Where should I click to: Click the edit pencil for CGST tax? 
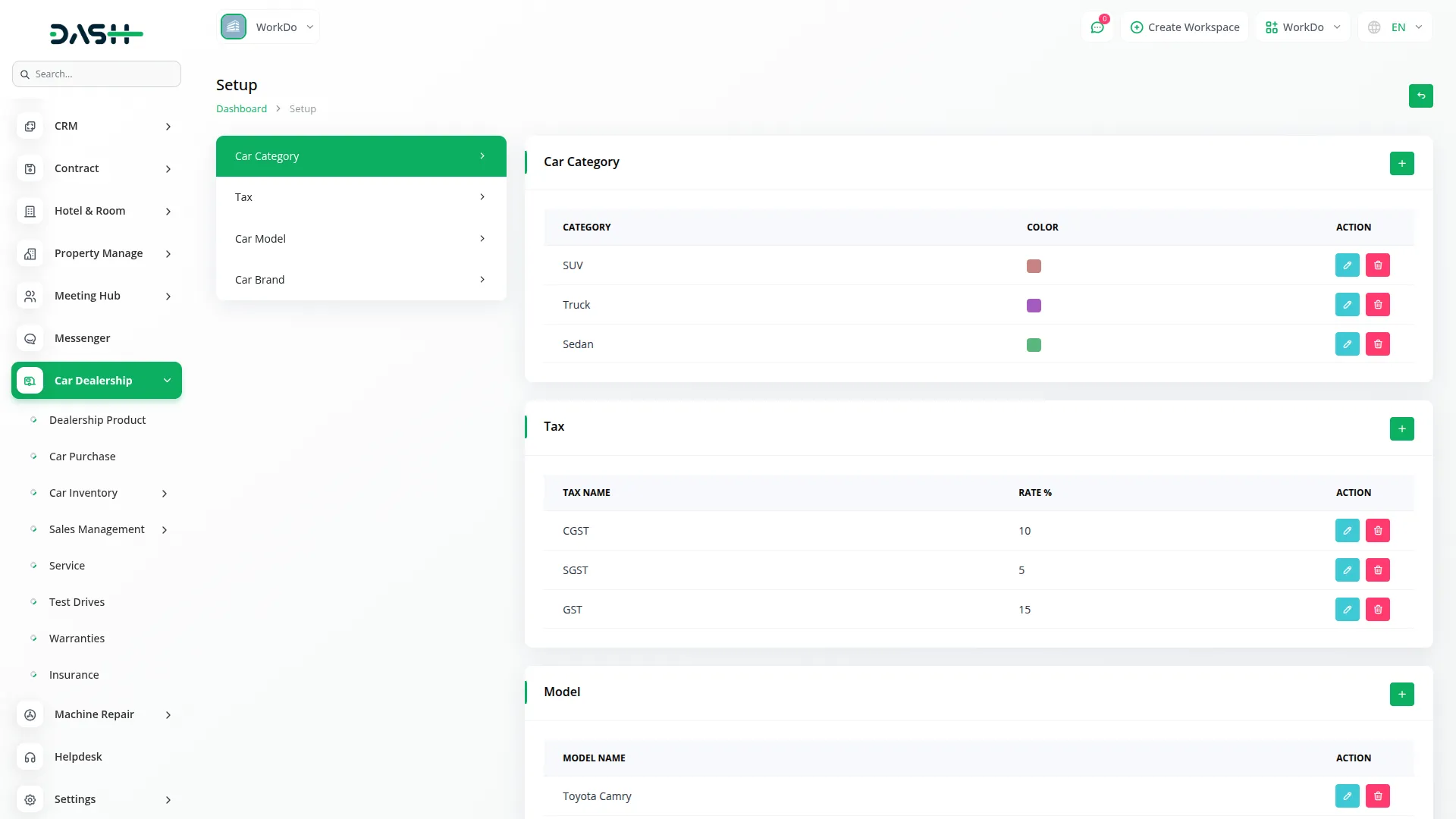click(x=1347, y=531)
